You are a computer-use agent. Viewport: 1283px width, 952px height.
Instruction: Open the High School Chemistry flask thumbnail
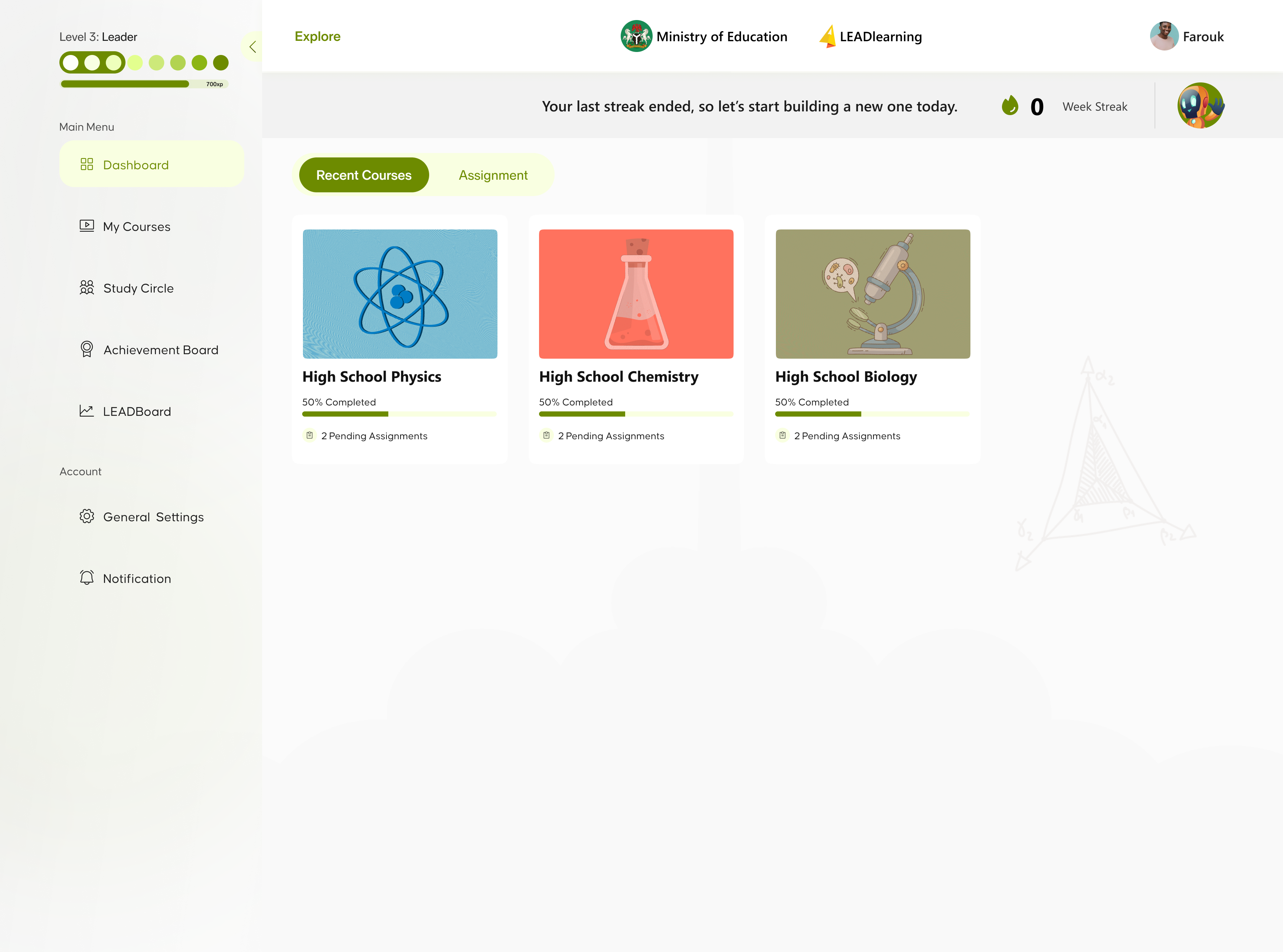(x=636, y=294)
